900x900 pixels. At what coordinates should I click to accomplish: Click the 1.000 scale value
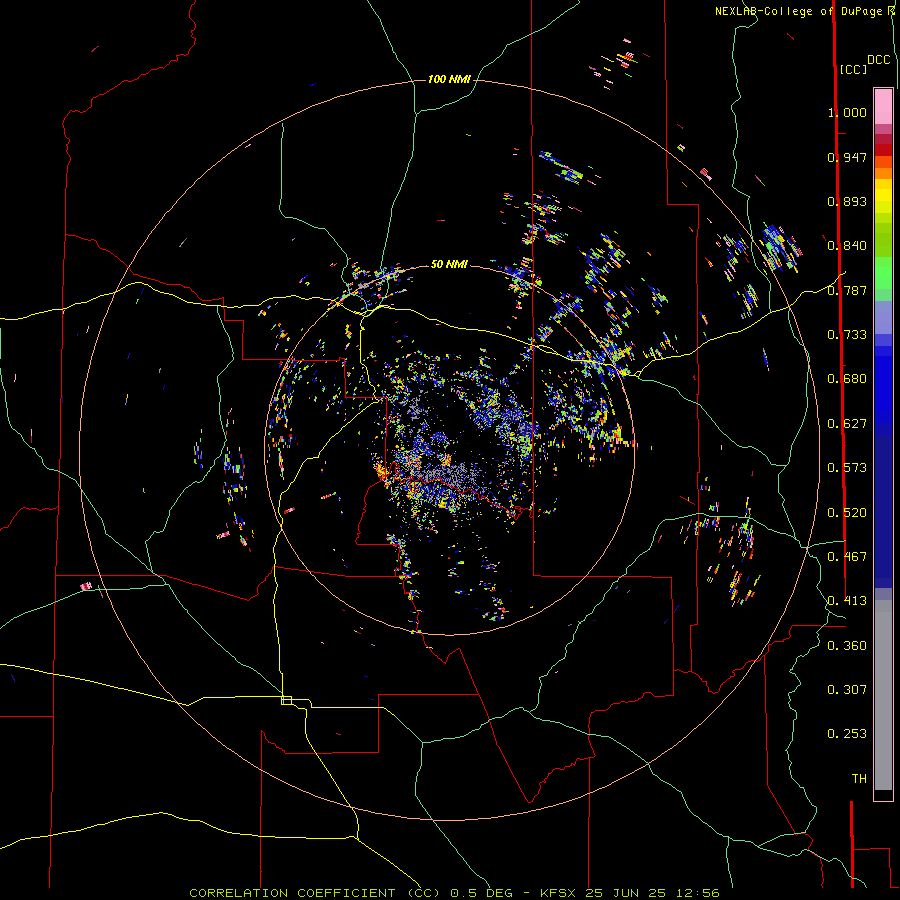pos(847,112)
